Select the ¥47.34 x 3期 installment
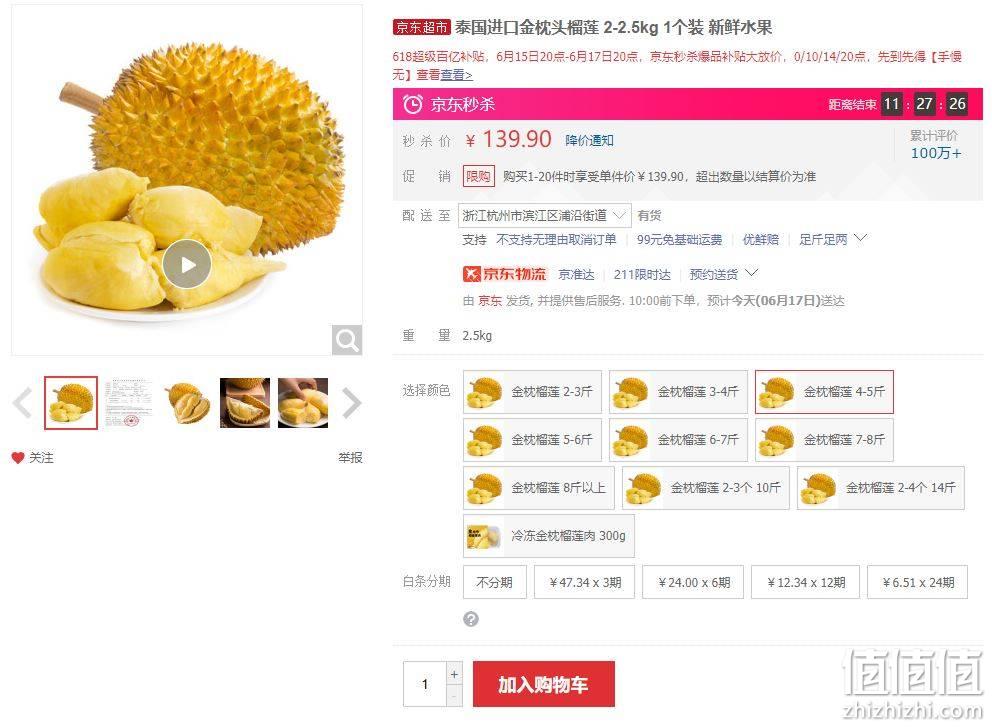 point(585,582)
